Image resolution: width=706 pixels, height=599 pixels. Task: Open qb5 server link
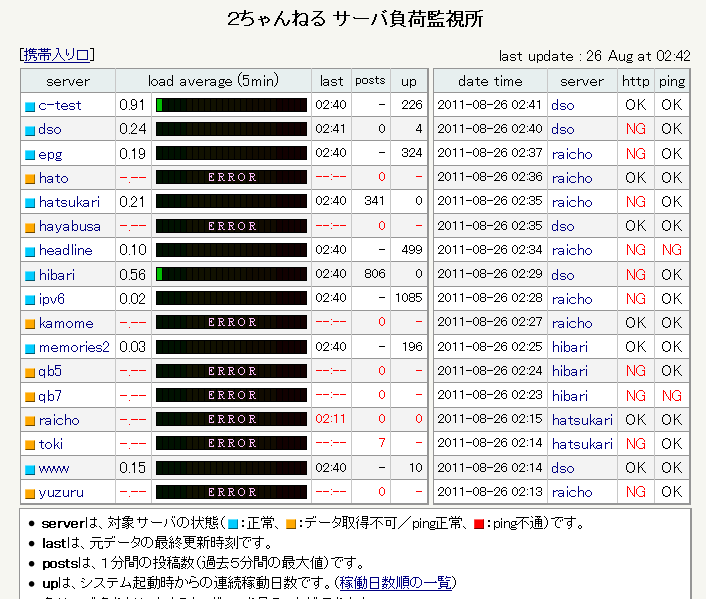point(50,372)
